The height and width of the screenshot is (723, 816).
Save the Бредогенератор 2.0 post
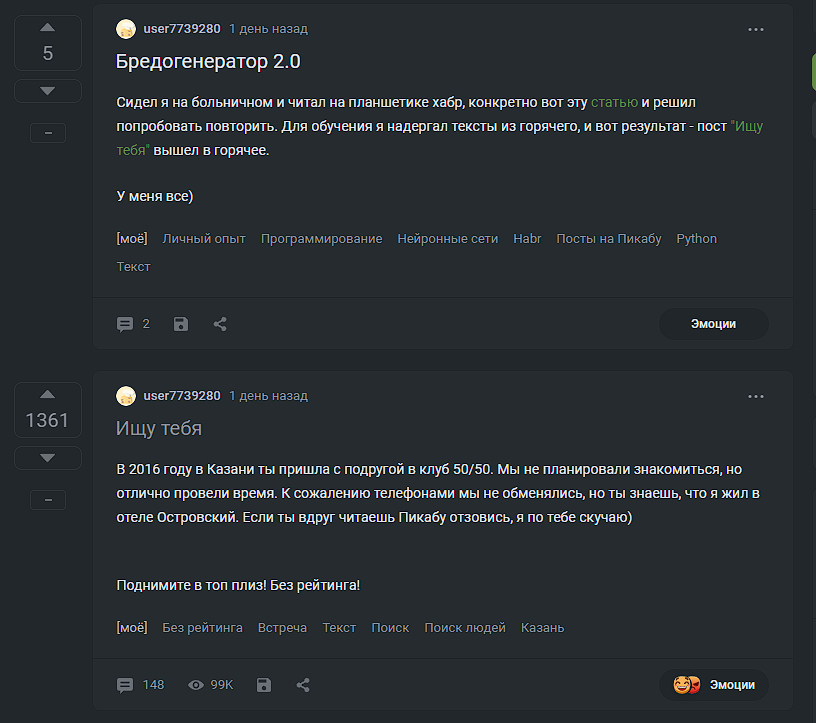tap(181, 324)
